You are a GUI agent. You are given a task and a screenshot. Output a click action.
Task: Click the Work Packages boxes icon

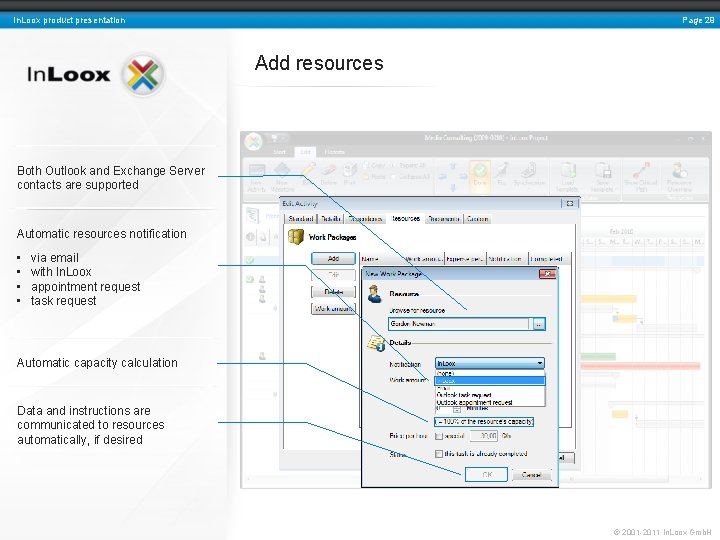click(296, 237)
